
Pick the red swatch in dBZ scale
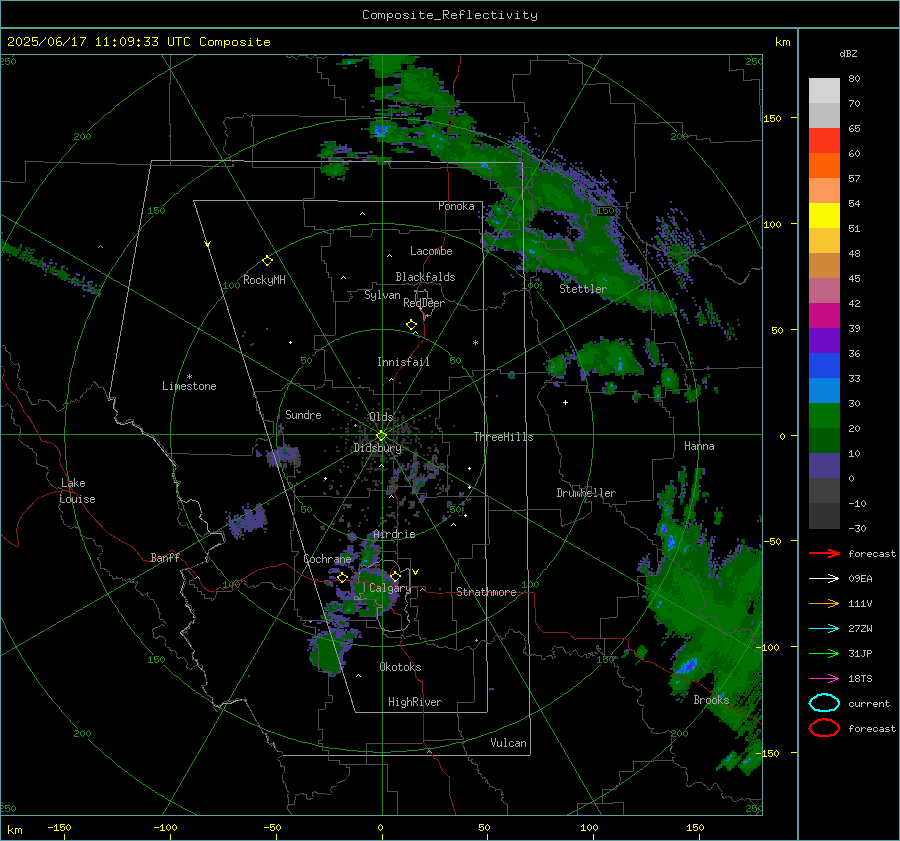click(824, 141)
